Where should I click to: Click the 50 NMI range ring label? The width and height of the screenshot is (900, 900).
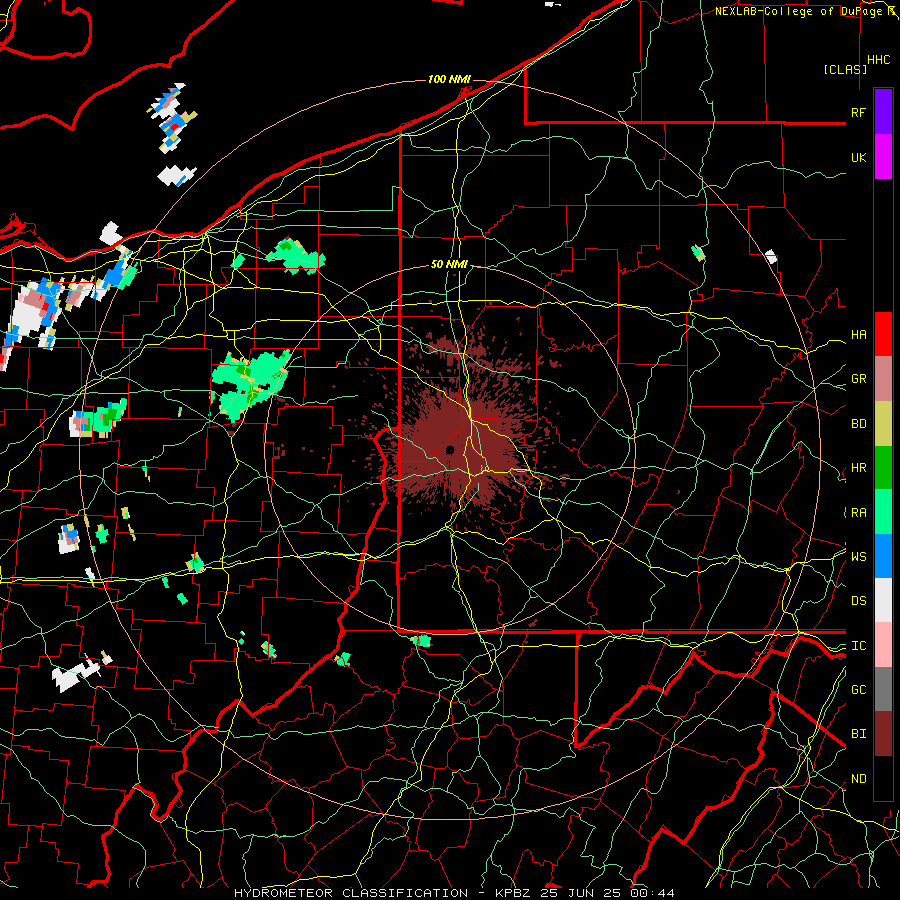[x=449, y=265]
